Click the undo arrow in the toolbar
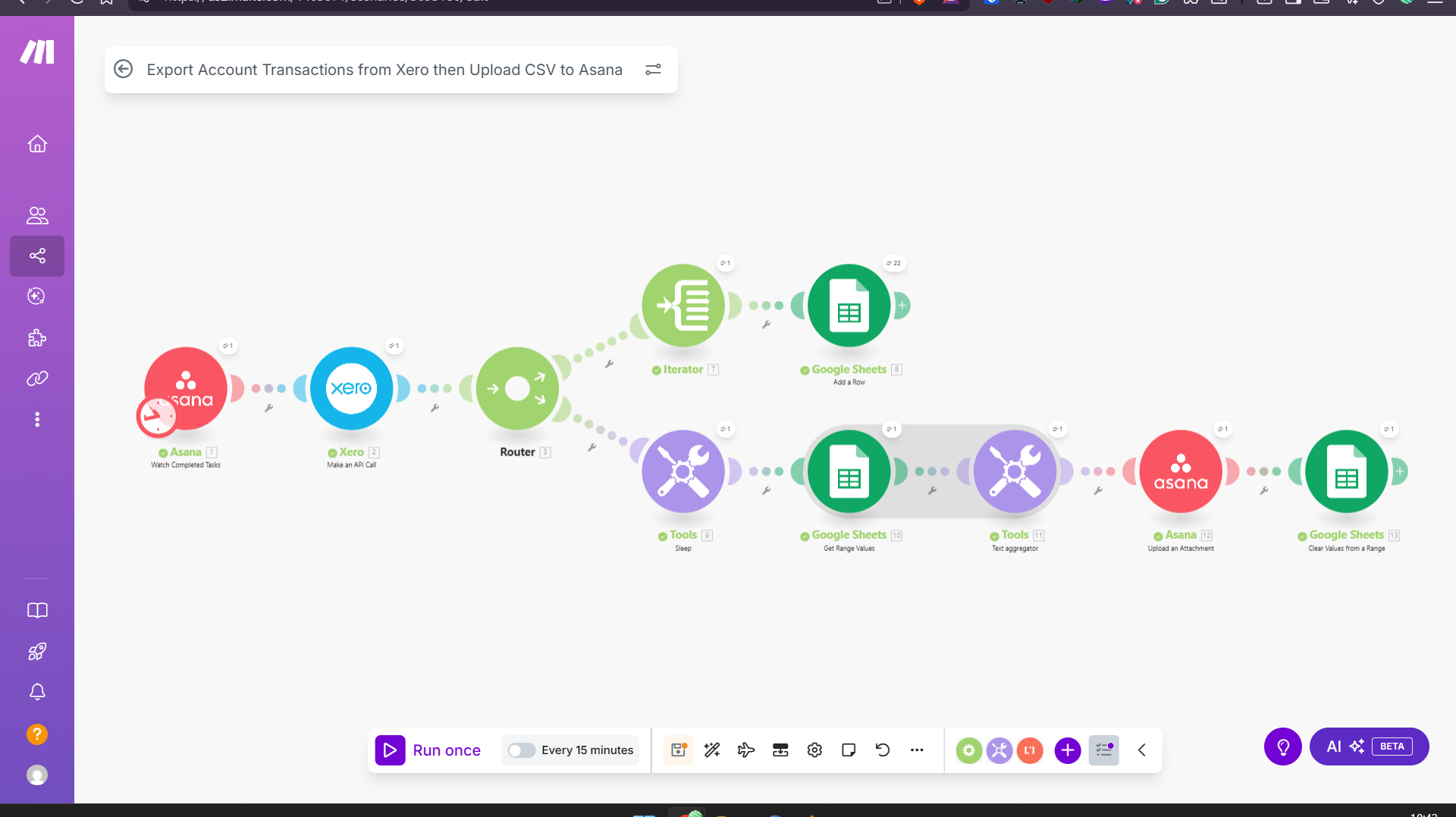The height and width of the screenshot is (817, 1456). pos(883,750)
